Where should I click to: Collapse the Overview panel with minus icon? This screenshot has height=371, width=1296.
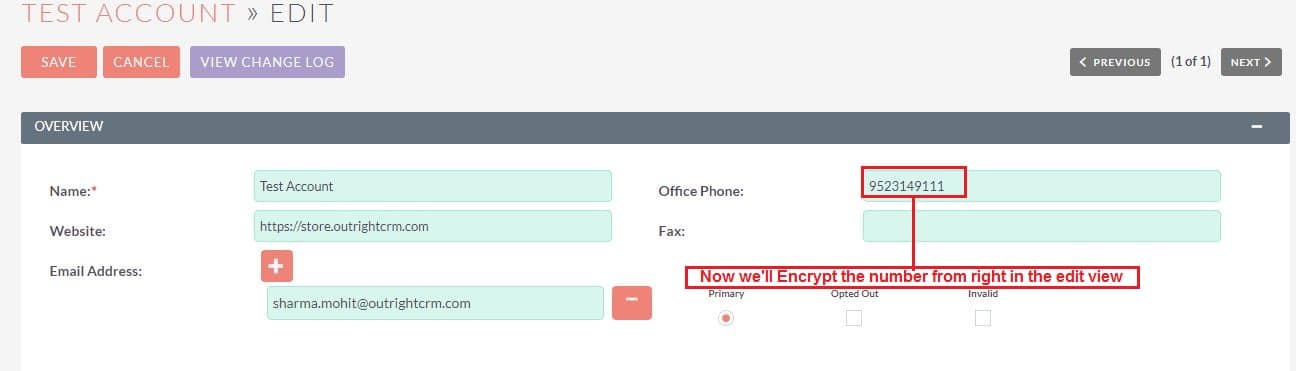[1257, 127]
